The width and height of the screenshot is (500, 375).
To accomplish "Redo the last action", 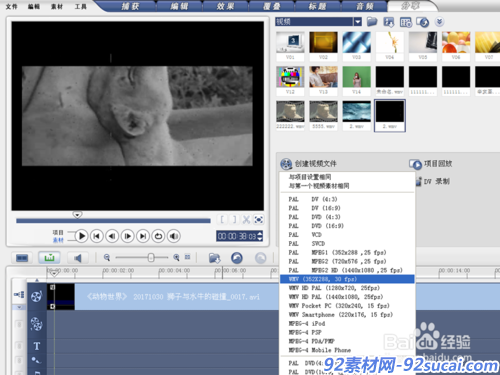I will click(x=261, y=258).
